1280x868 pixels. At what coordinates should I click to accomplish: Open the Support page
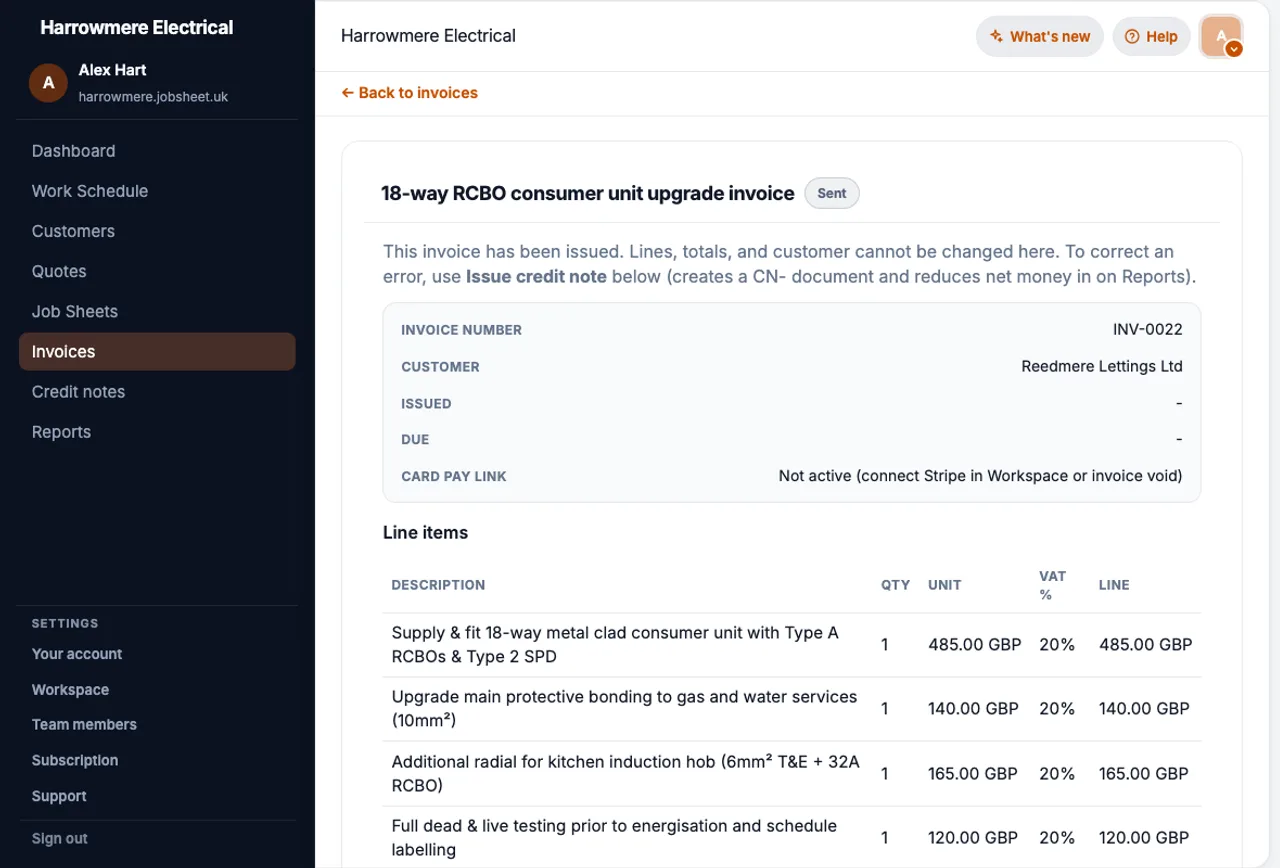click(59, 797)
